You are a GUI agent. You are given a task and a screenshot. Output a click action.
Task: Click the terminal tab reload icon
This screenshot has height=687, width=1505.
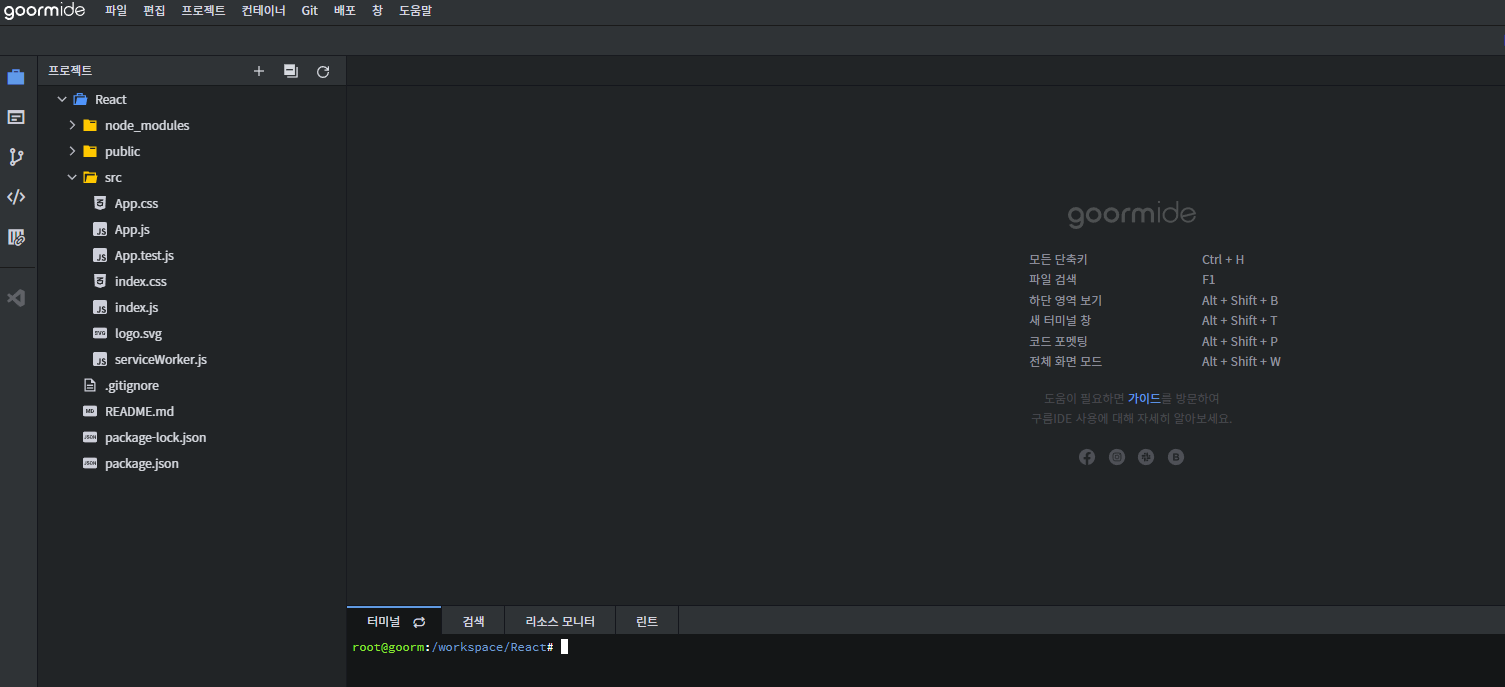click(419, 622)
